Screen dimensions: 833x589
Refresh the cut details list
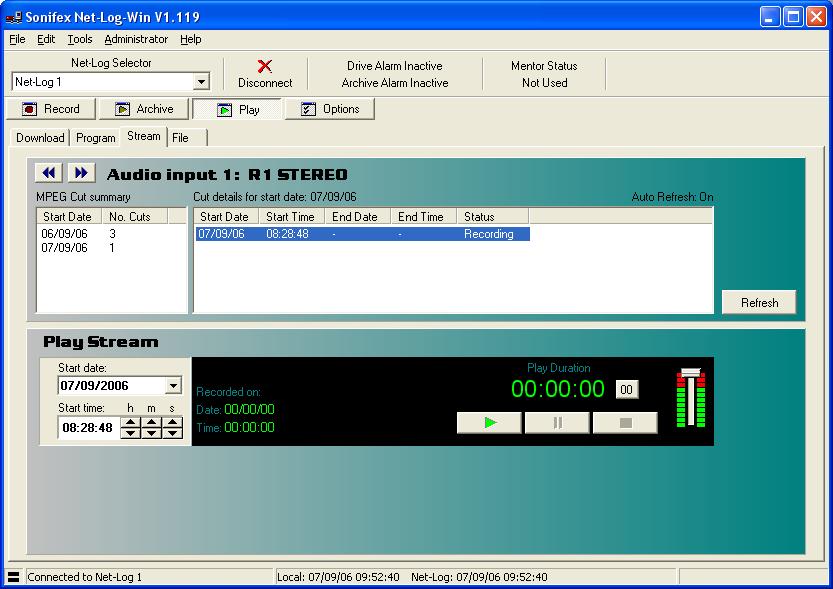[759, 302]
